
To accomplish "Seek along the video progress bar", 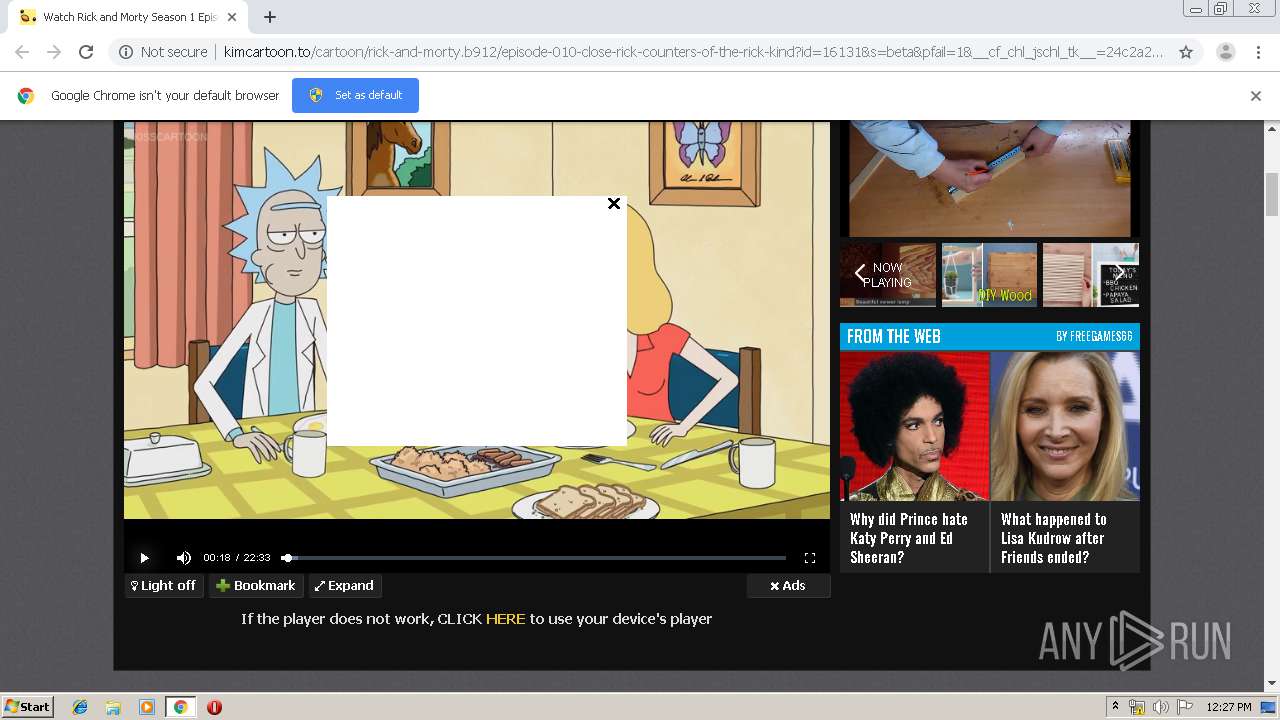I will 533,558.
